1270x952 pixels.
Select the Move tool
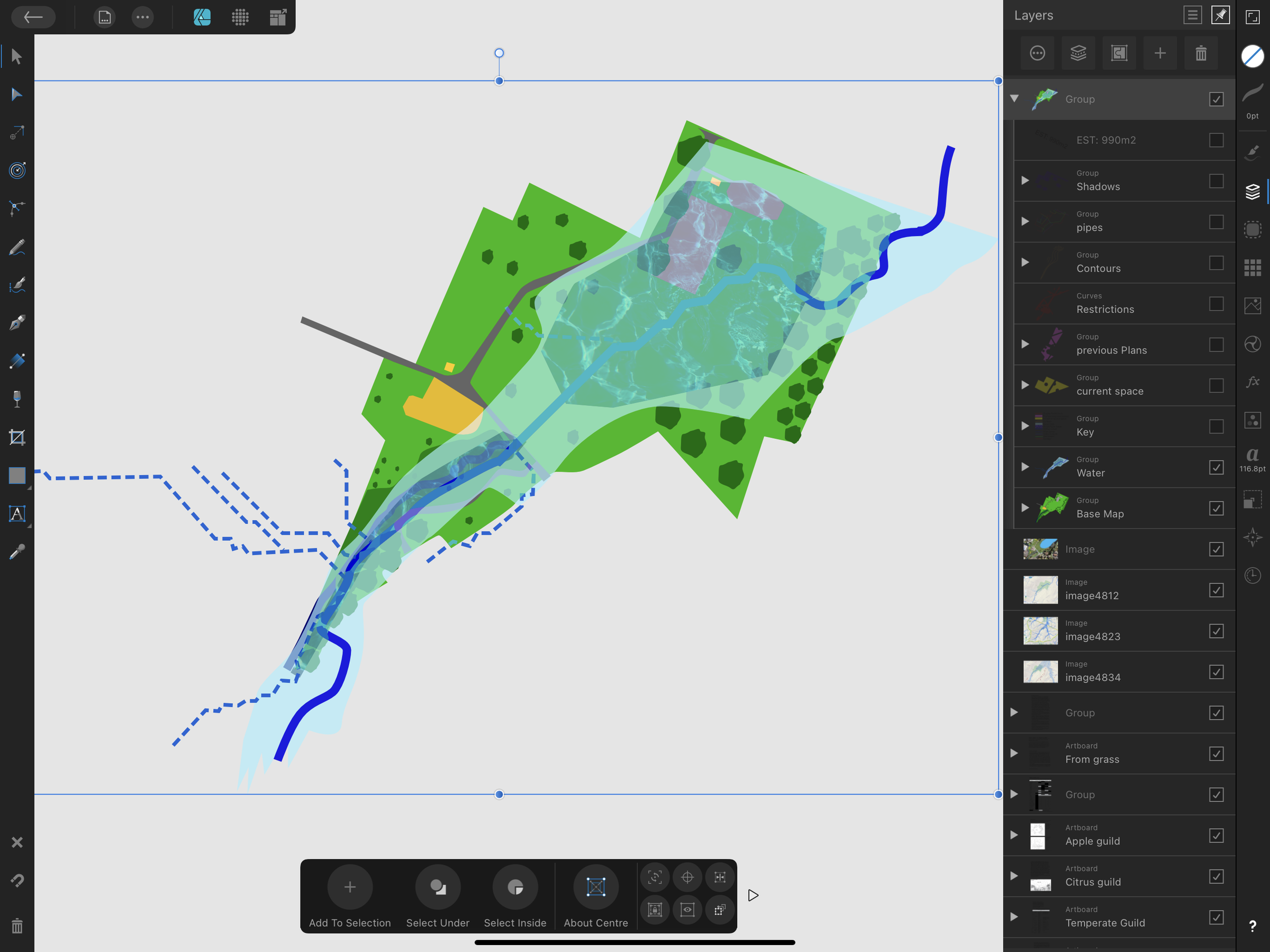coord(17,56)
